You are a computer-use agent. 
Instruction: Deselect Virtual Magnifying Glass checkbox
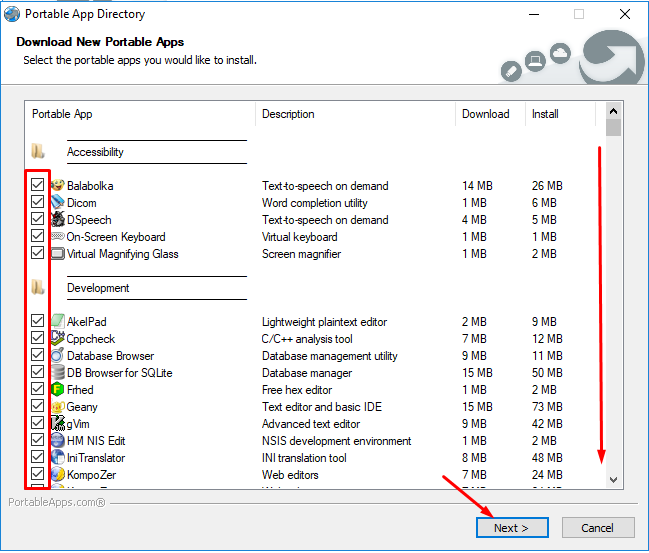click(37, 252)
